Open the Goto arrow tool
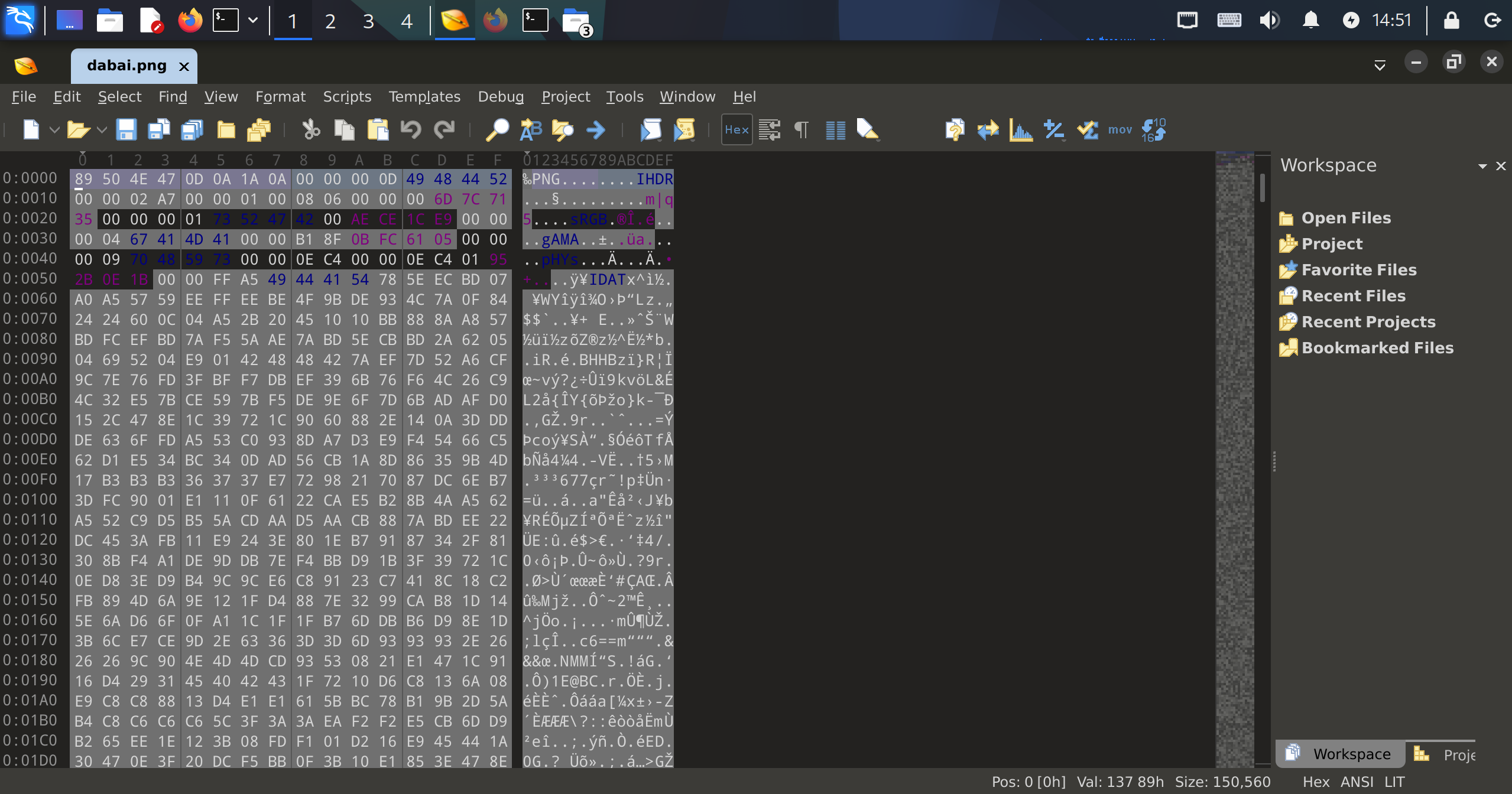 click(x=596, y=129)
